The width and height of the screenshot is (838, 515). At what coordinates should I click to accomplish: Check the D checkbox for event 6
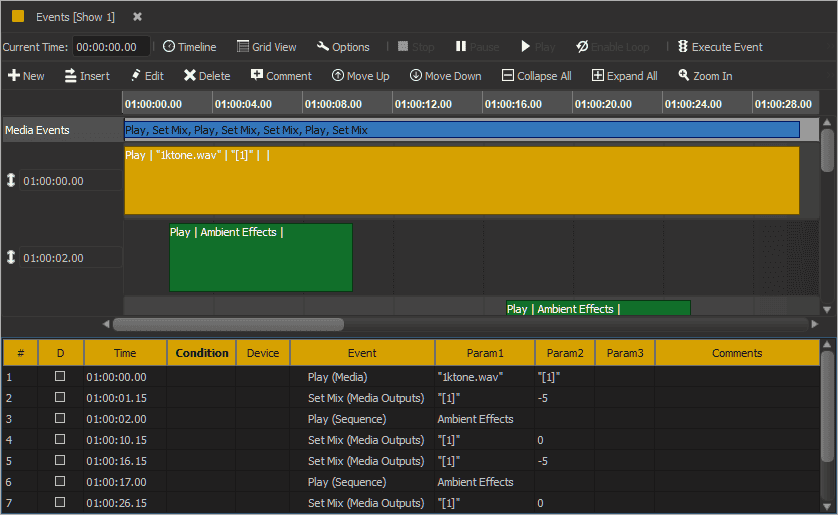[x=60, y=482]
